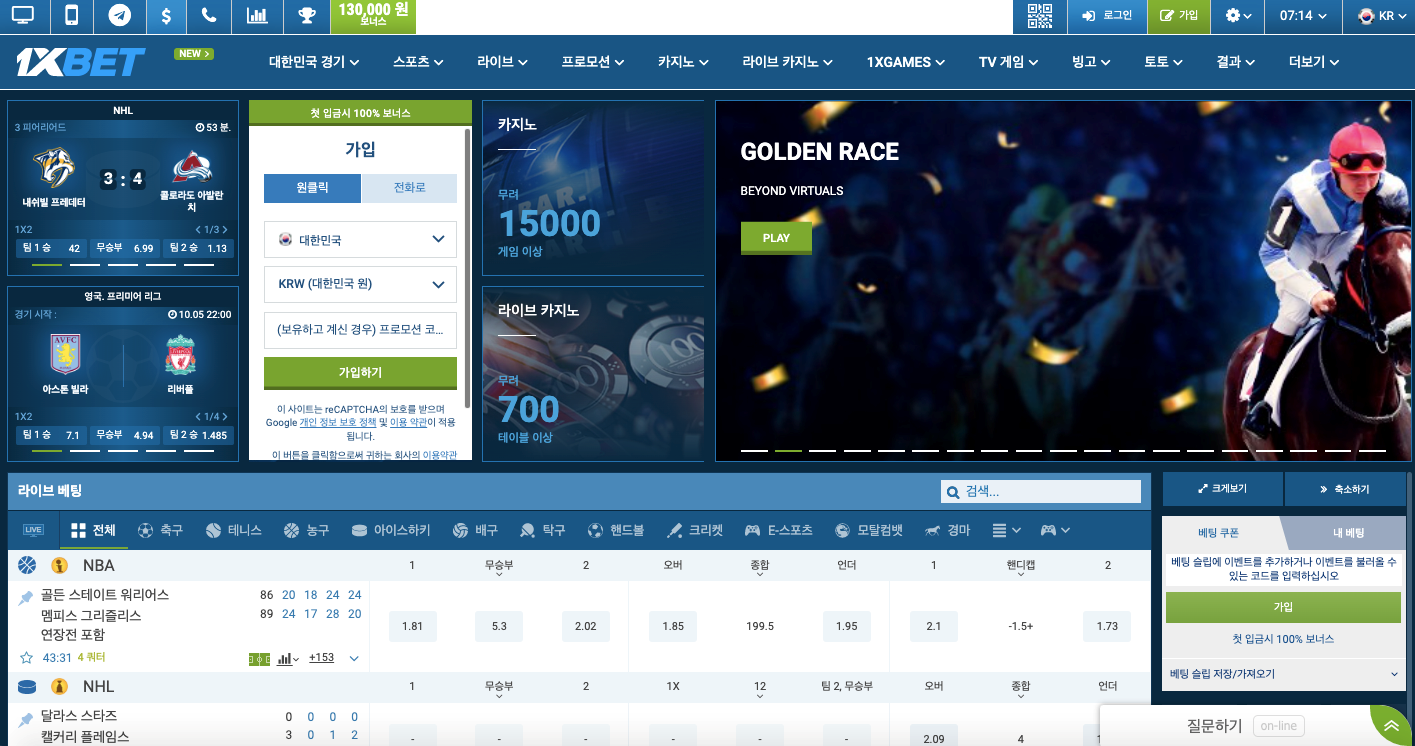This screenshot has width=1415, height=746.
Task: Open the 대한민국 경기 menu
Action: click(314, 62)
